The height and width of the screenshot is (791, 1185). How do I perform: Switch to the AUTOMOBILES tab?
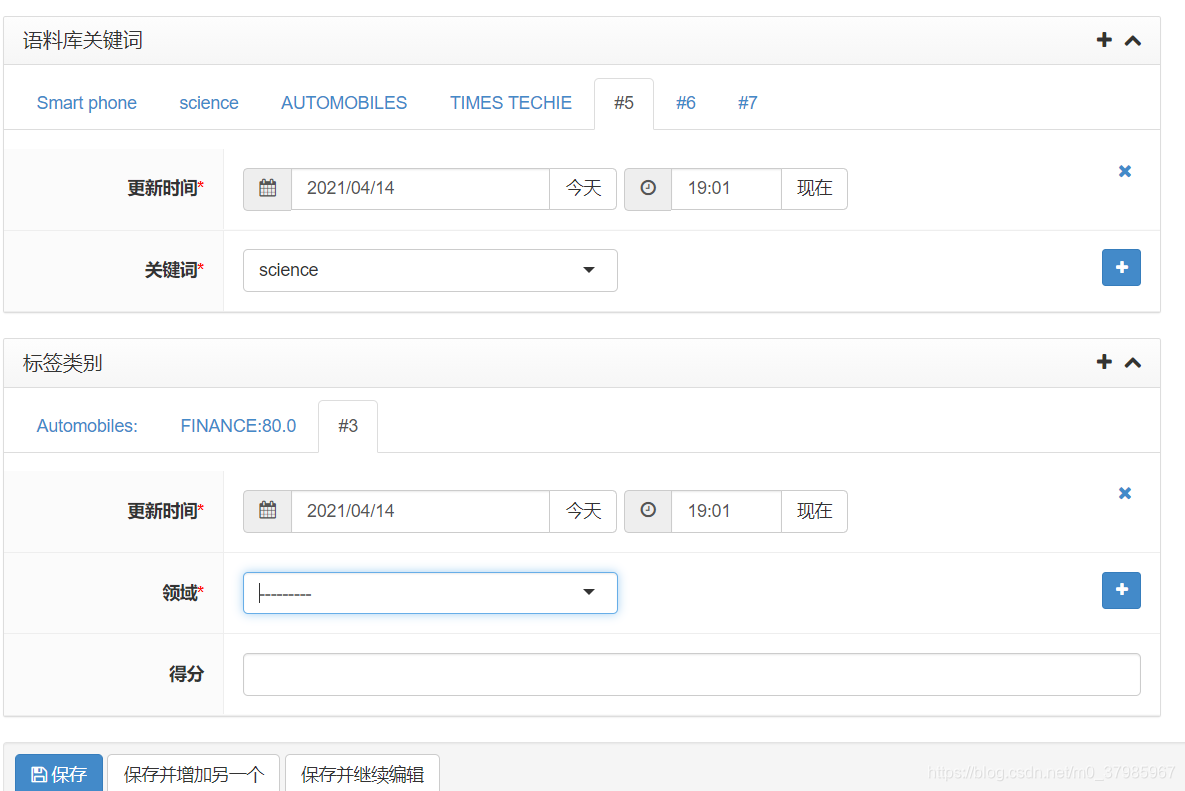tap(344, 104)
